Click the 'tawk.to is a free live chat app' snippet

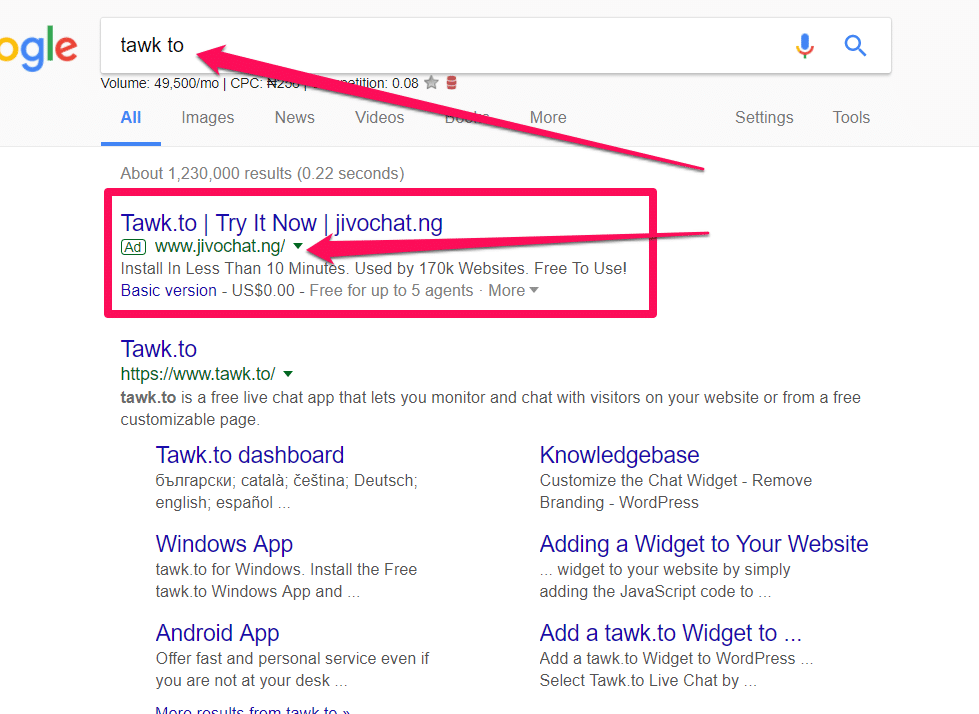[x=491, y=408]
